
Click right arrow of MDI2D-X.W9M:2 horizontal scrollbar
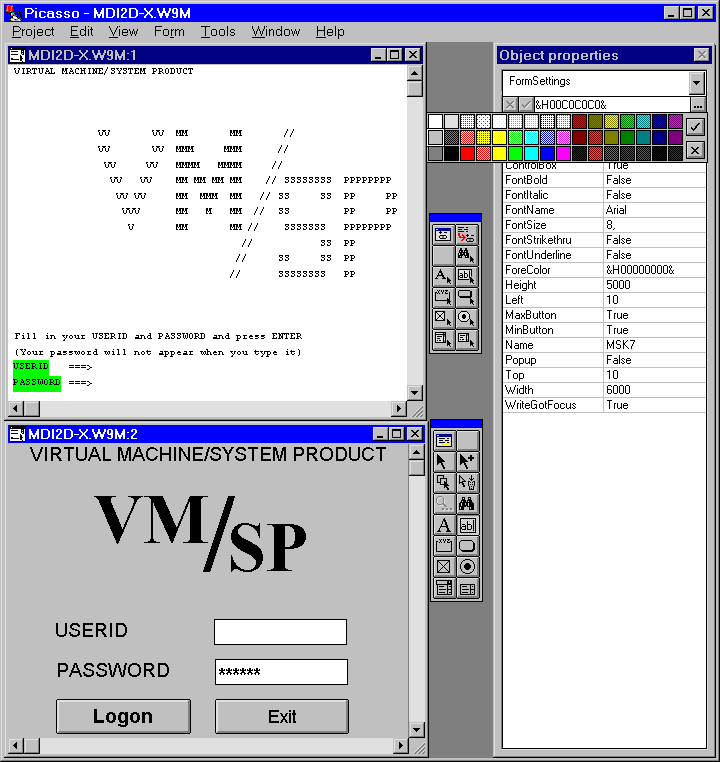click(x=400, y=745)
